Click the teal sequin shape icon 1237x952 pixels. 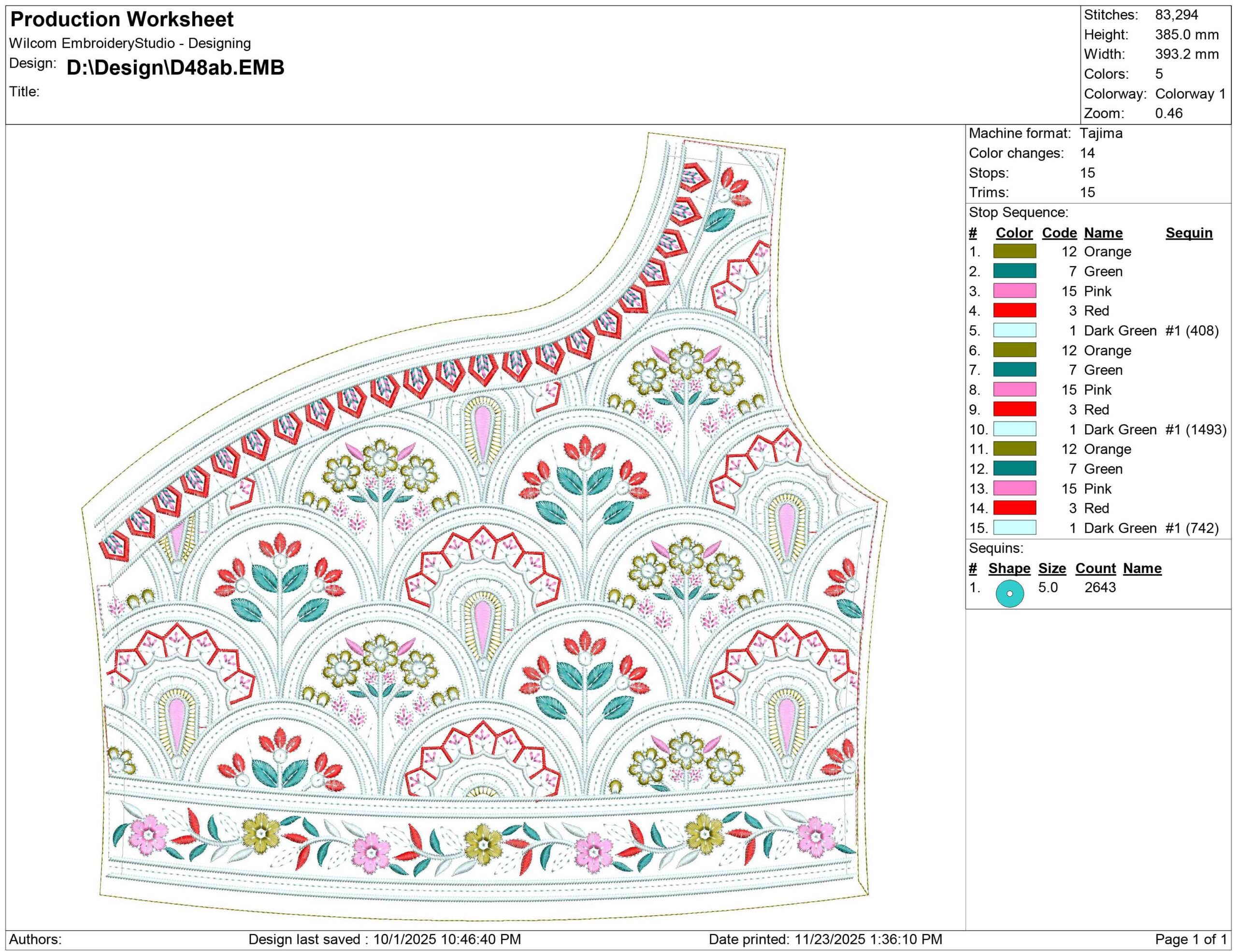(1009, 593)
